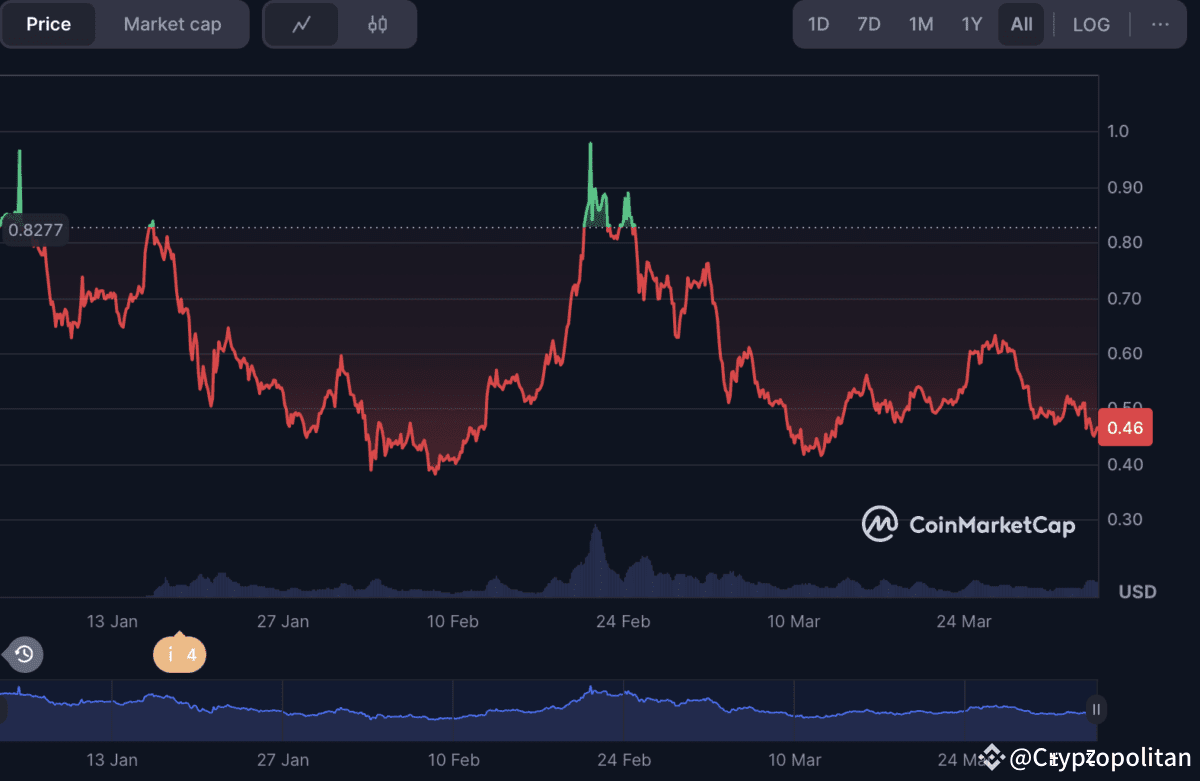Viewport: 1200px width, 781px height.
Task: Open the 7D range option
Action: click(869, 24)
